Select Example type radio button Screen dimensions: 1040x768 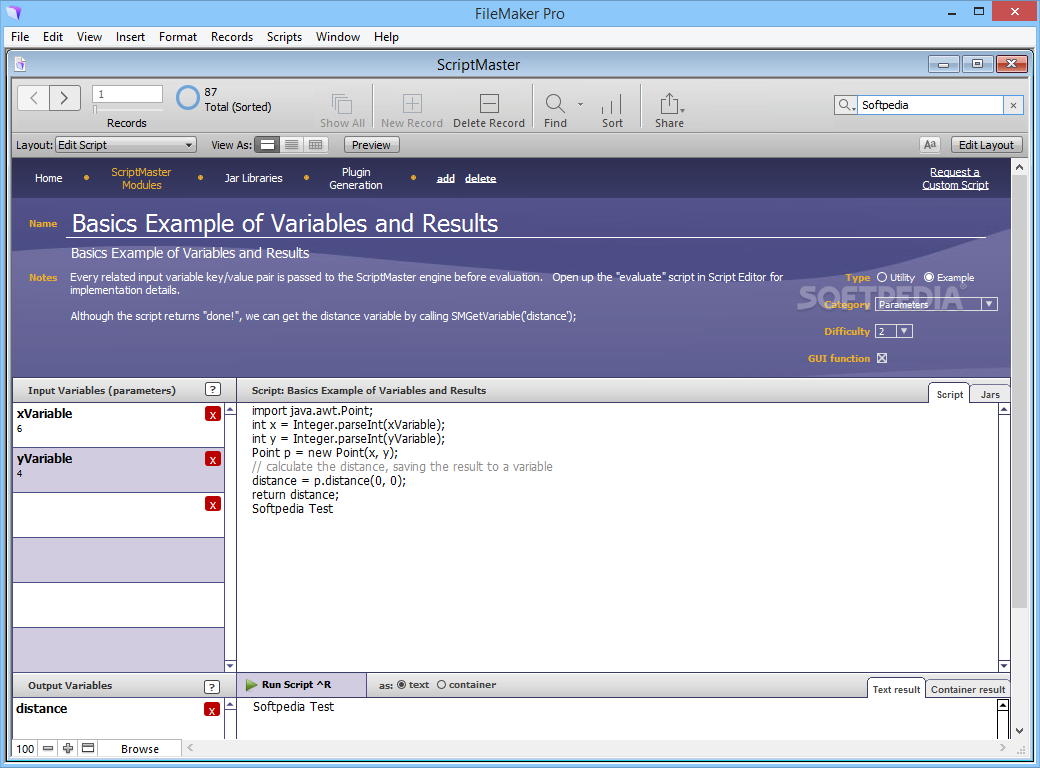click(929, 277)
